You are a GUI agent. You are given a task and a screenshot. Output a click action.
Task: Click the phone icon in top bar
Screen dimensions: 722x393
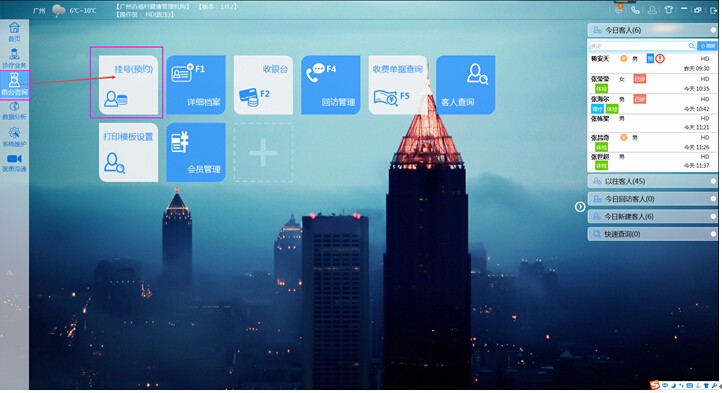coord(635,10)
